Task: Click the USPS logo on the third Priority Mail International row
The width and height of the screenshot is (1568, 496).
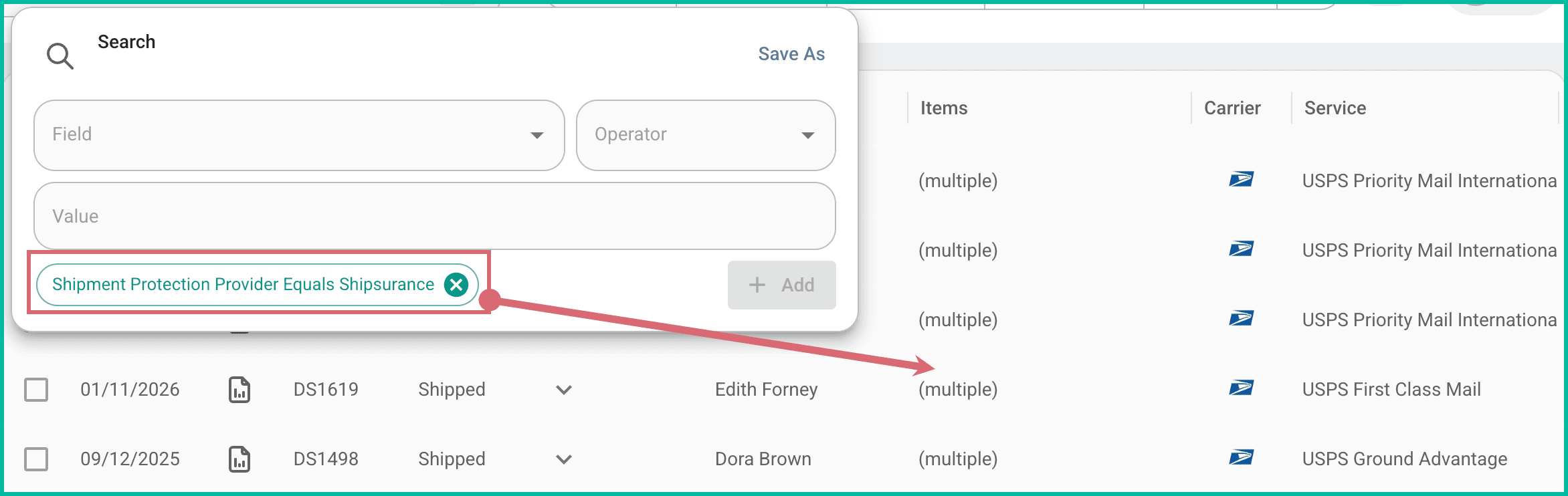Action: pos(1242,318)
